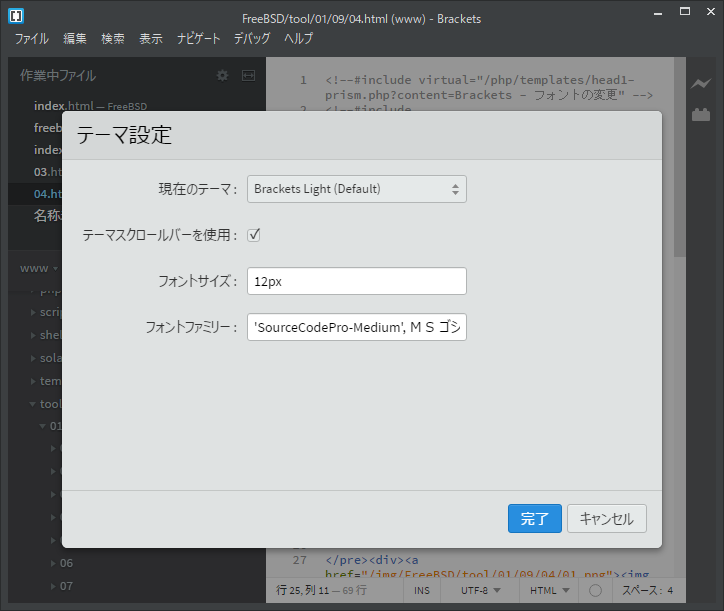Click the 作業中ファイル header

pyautogui.click(x=58, y=75)
